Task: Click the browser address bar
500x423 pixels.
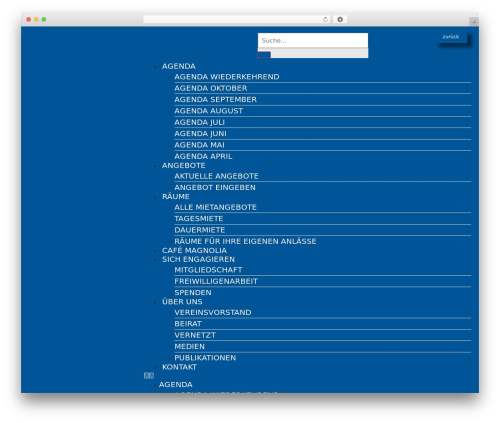Action: [x=237, y=20]
